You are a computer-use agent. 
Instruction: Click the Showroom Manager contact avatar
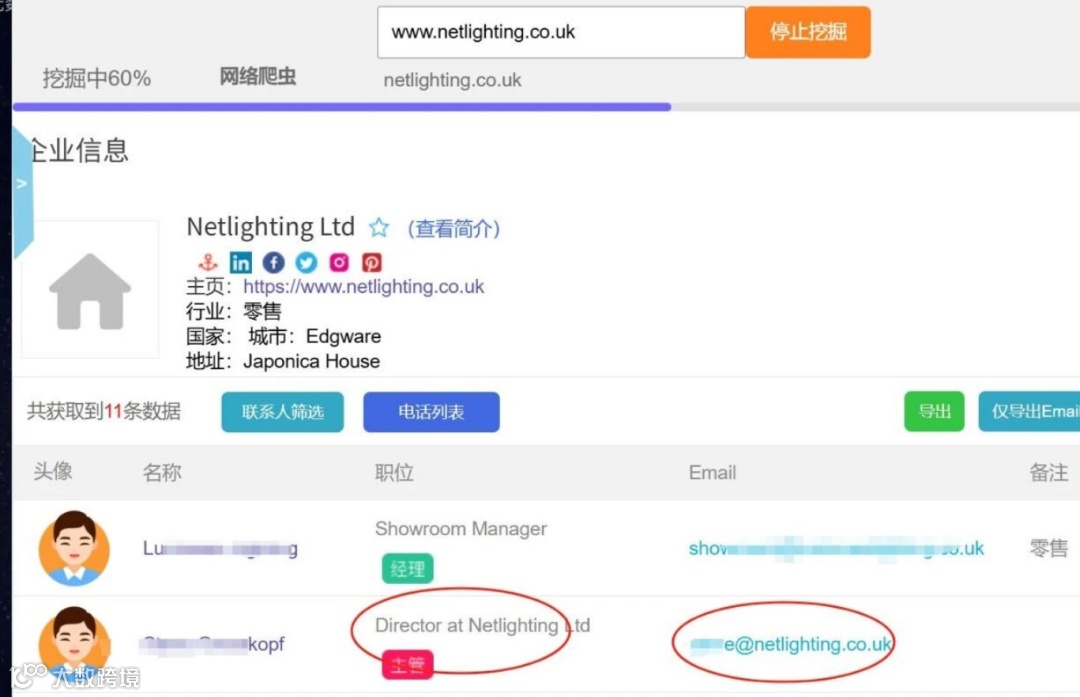click(74, 548)
